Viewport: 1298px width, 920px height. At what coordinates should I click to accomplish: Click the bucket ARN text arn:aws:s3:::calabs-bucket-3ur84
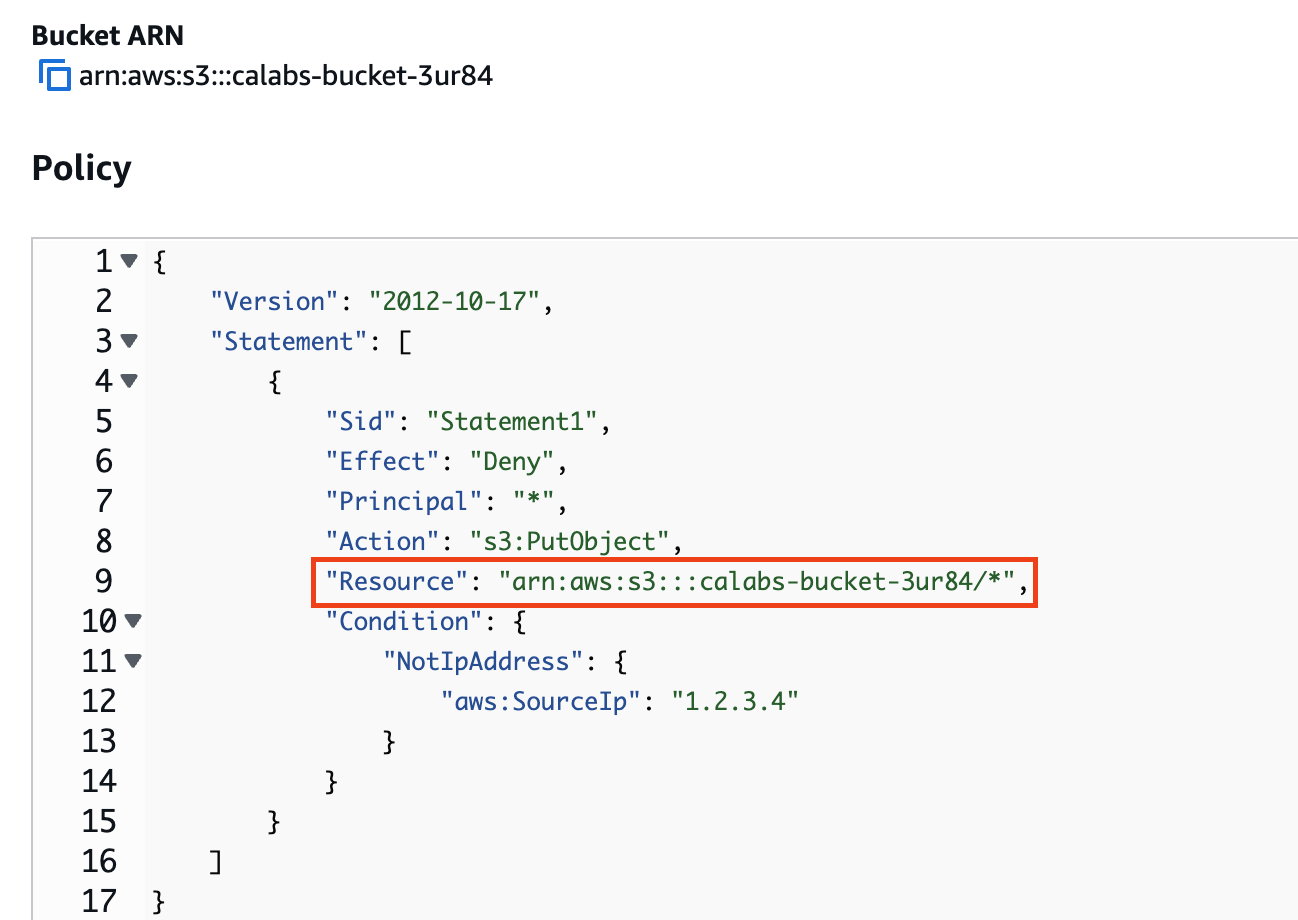tap(285, 76)
